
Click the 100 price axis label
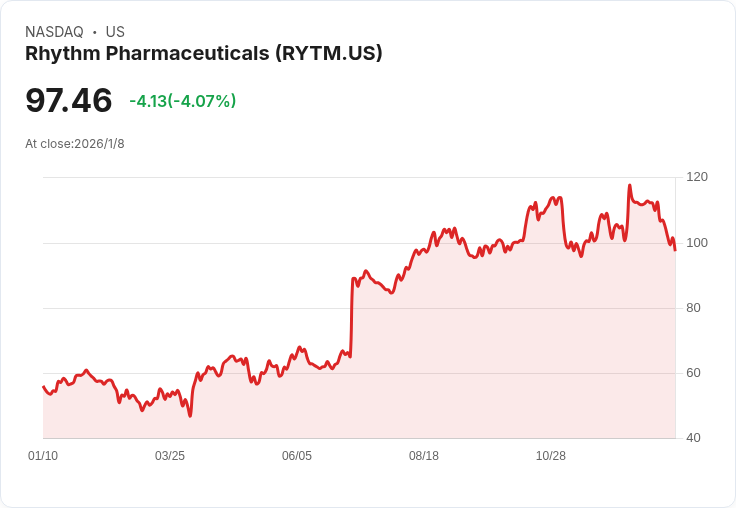pyautogui.click(x=697, y=243)
